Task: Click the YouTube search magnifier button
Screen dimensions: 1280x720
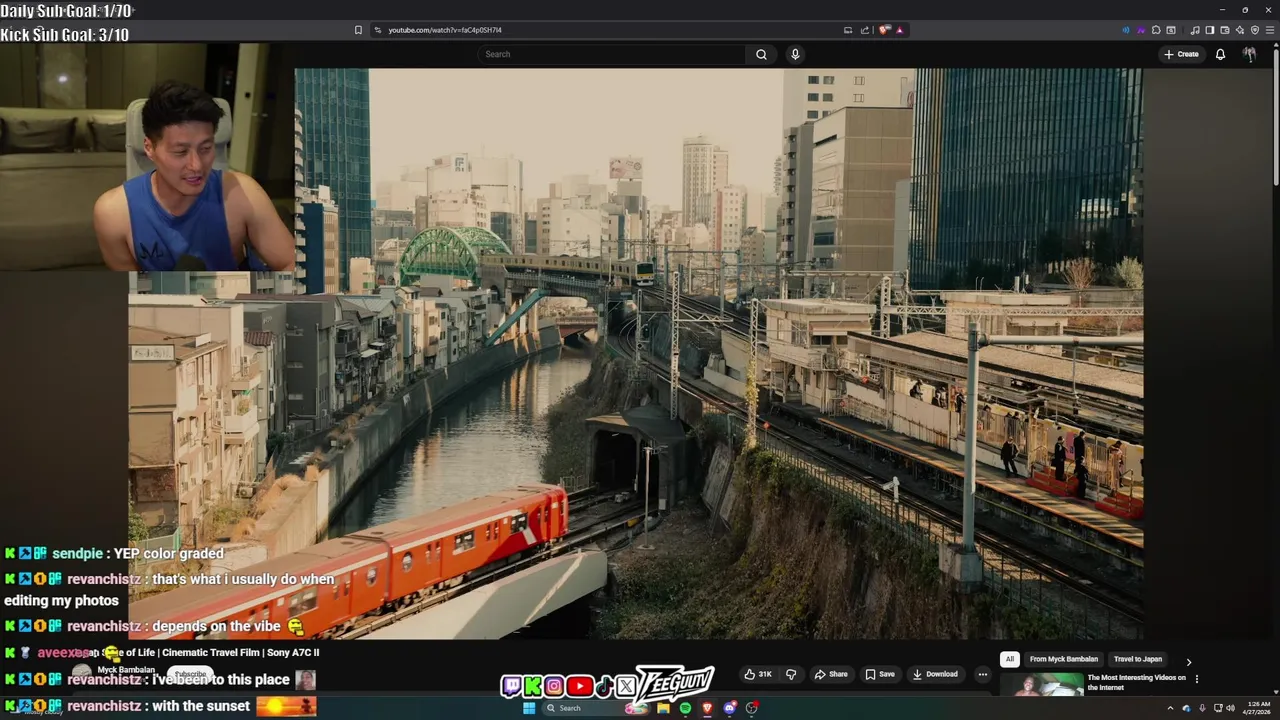Action: click(761, 54)
